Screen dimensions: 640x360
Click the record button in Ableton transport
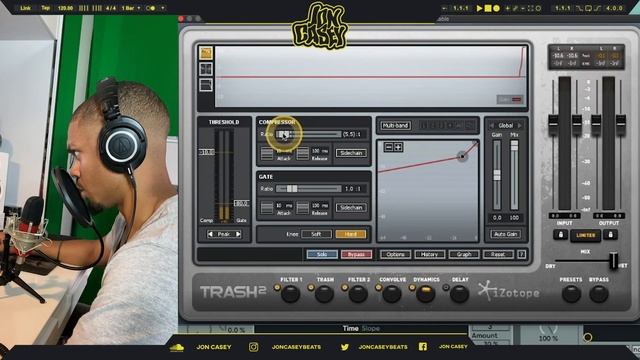pos(496,8)
